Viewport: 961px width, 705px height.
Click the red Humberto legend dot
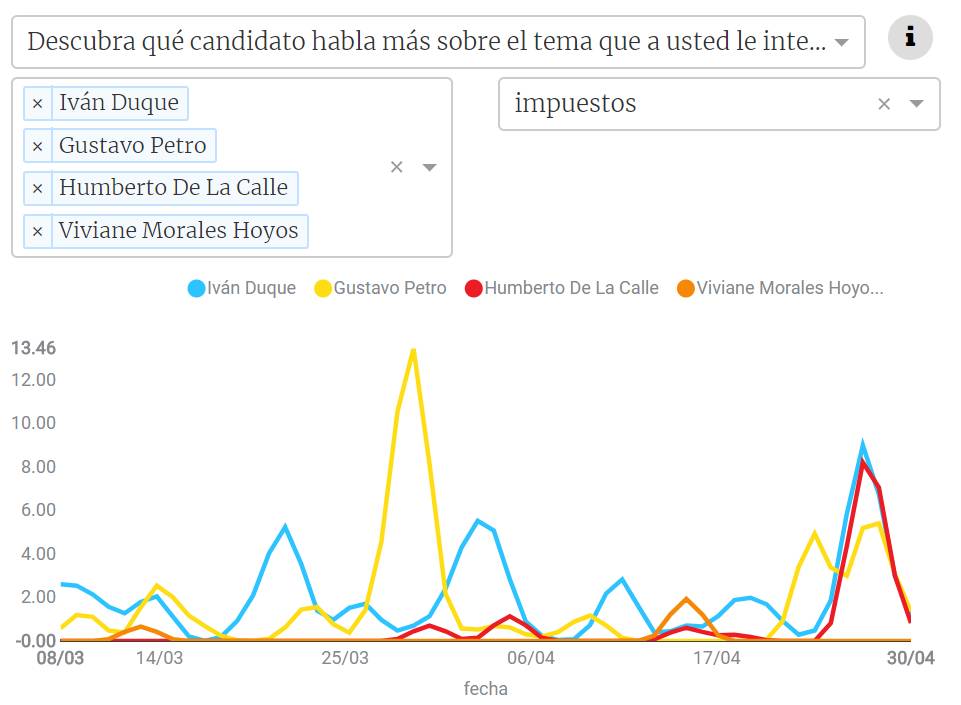(x=473, y=289)
